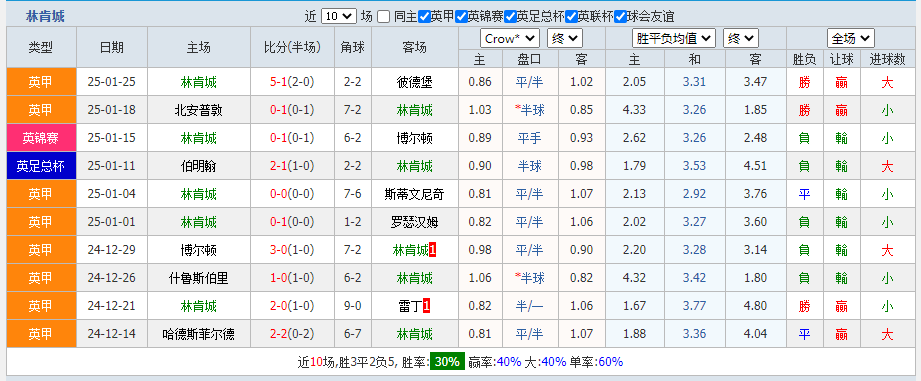
Task: Click the blue 英足总杯 type cell
Action: click(x=41, y=167)
